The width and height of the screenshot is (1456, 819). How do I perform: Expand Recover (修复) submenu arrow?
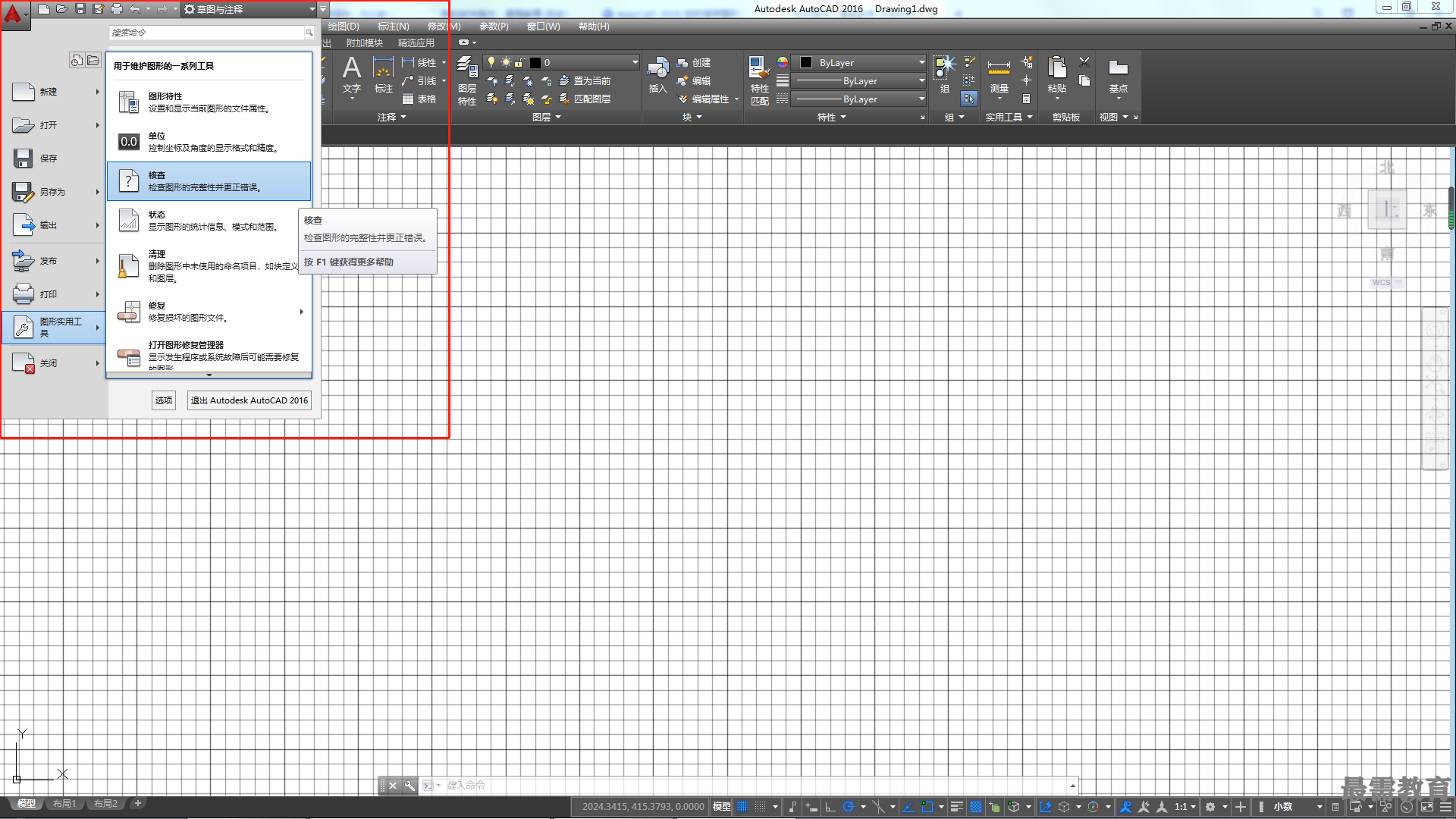(x=302, y=312)
